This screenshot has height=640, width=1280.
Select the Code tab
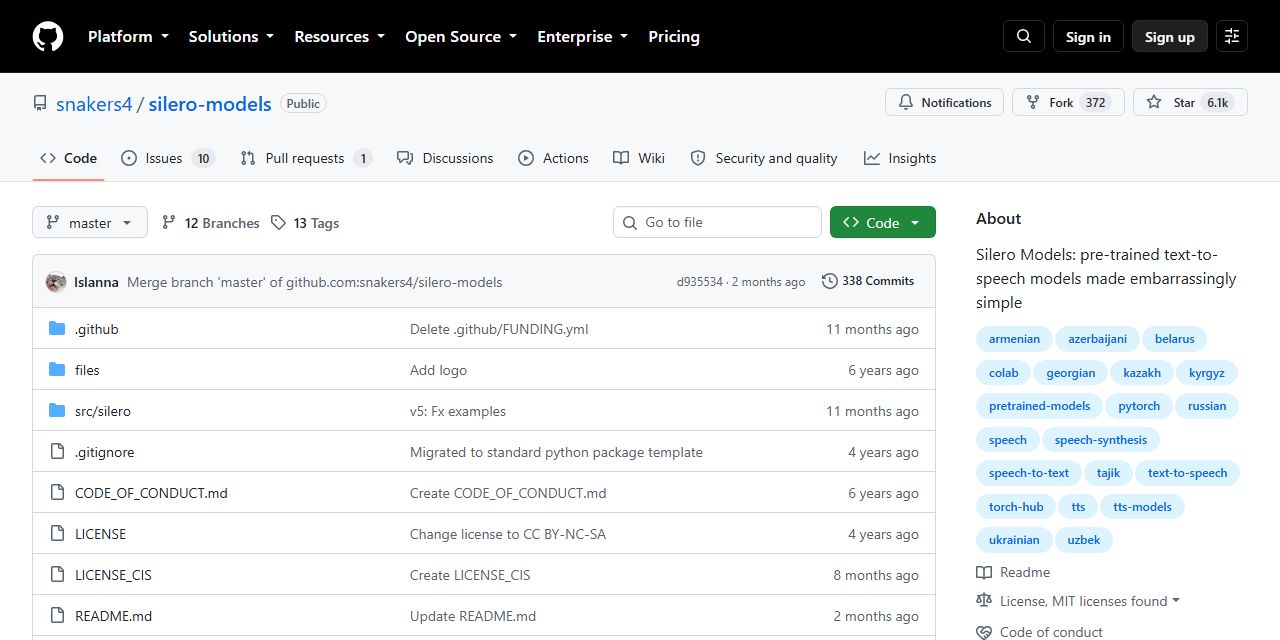pos(68,158)
